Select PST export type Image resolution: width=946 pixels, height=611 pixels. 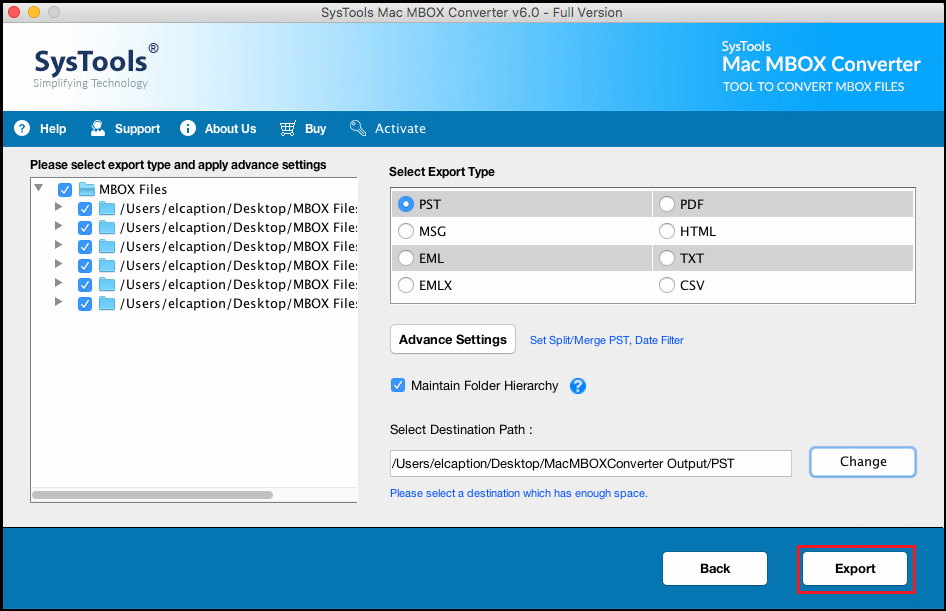tap(406, 204)
